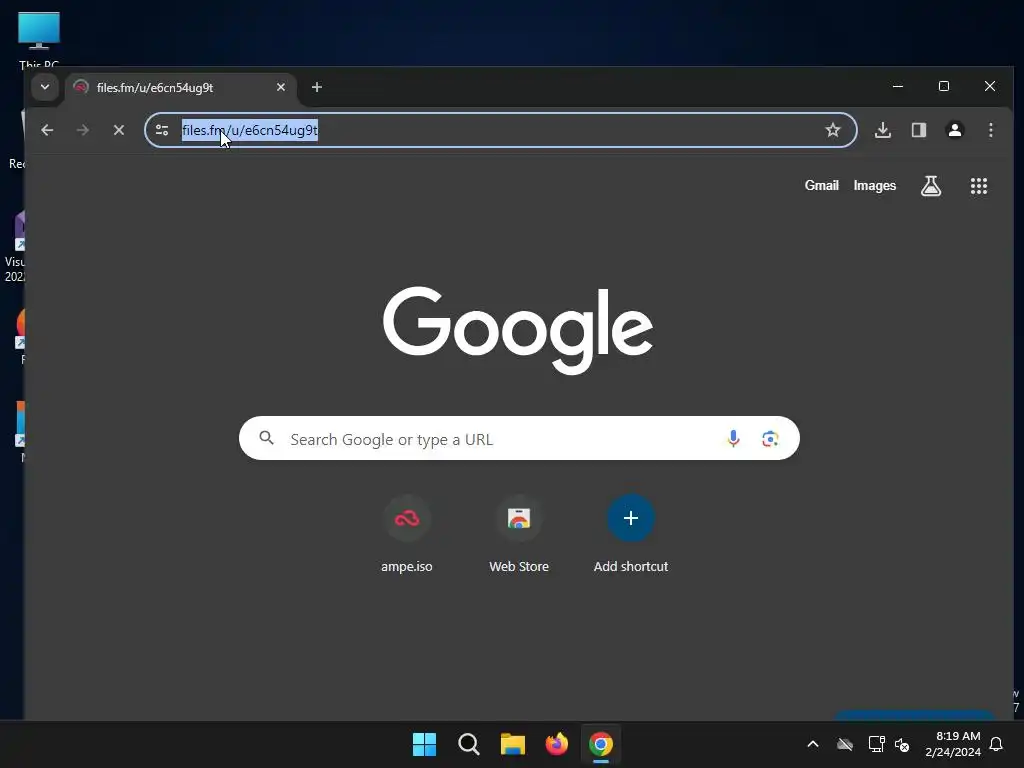Launch File Explorer from the taskbar

(513, 744)
